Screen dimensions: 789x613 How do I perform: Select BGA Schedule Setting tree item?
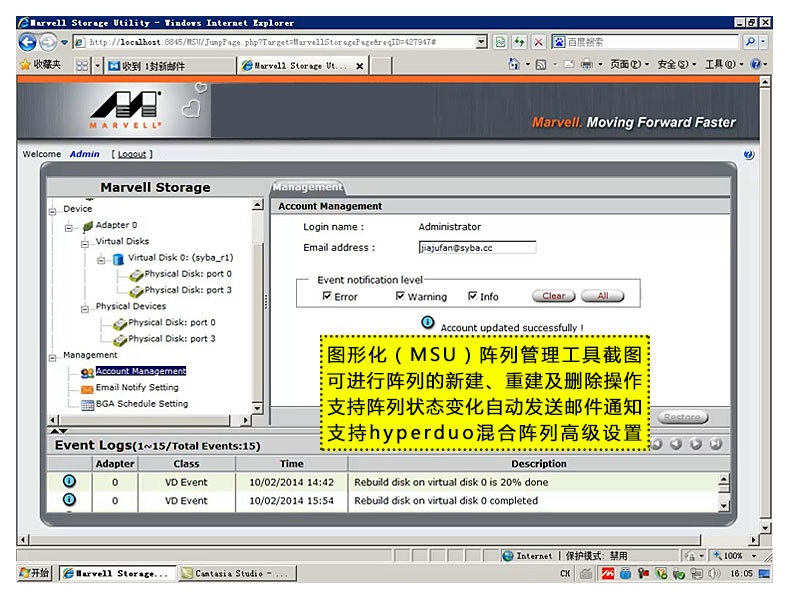[x=142, y=404]
